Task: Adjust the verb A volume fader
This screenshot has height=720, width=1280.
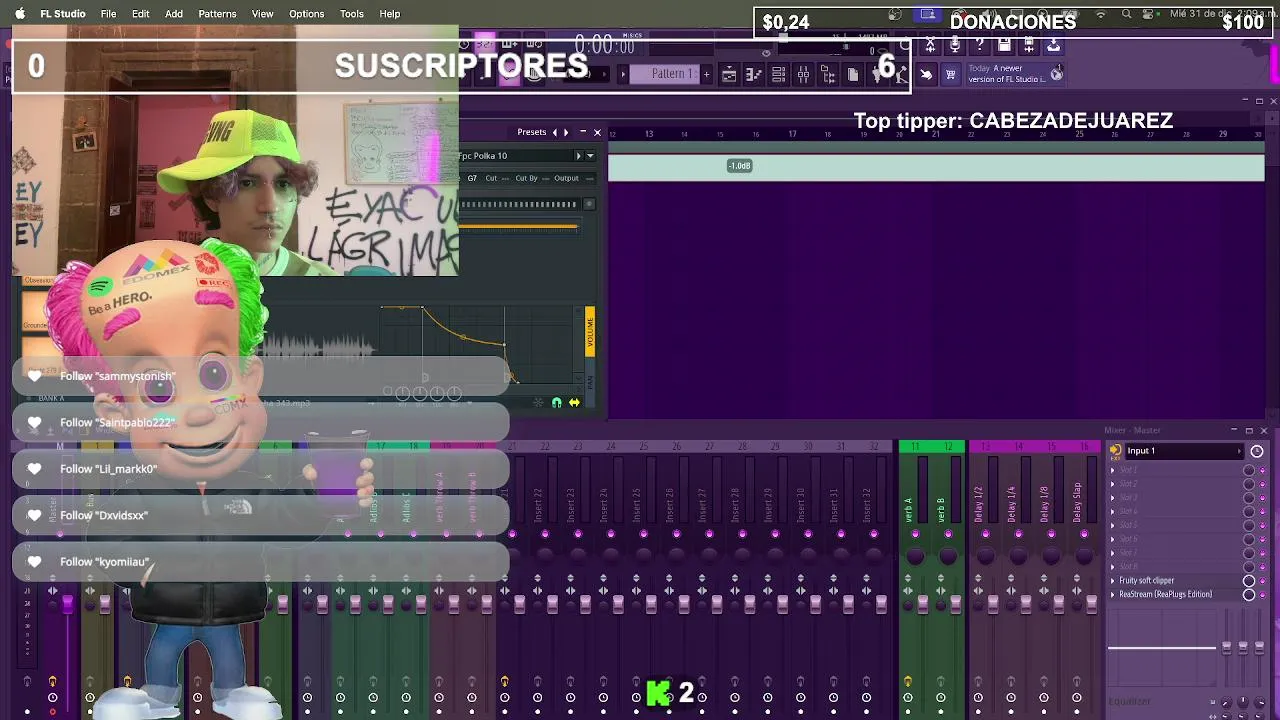Action: coord(923,604)
